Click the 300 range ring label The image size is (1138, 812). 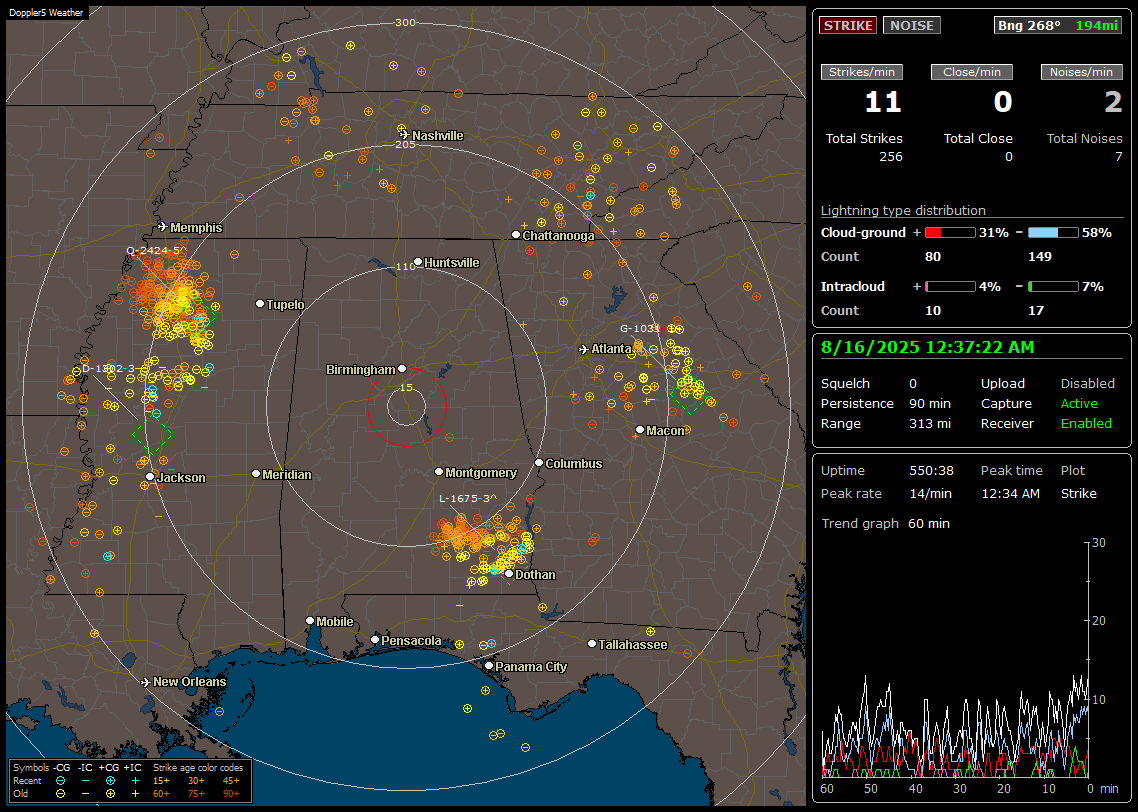[x=405, y=22]
